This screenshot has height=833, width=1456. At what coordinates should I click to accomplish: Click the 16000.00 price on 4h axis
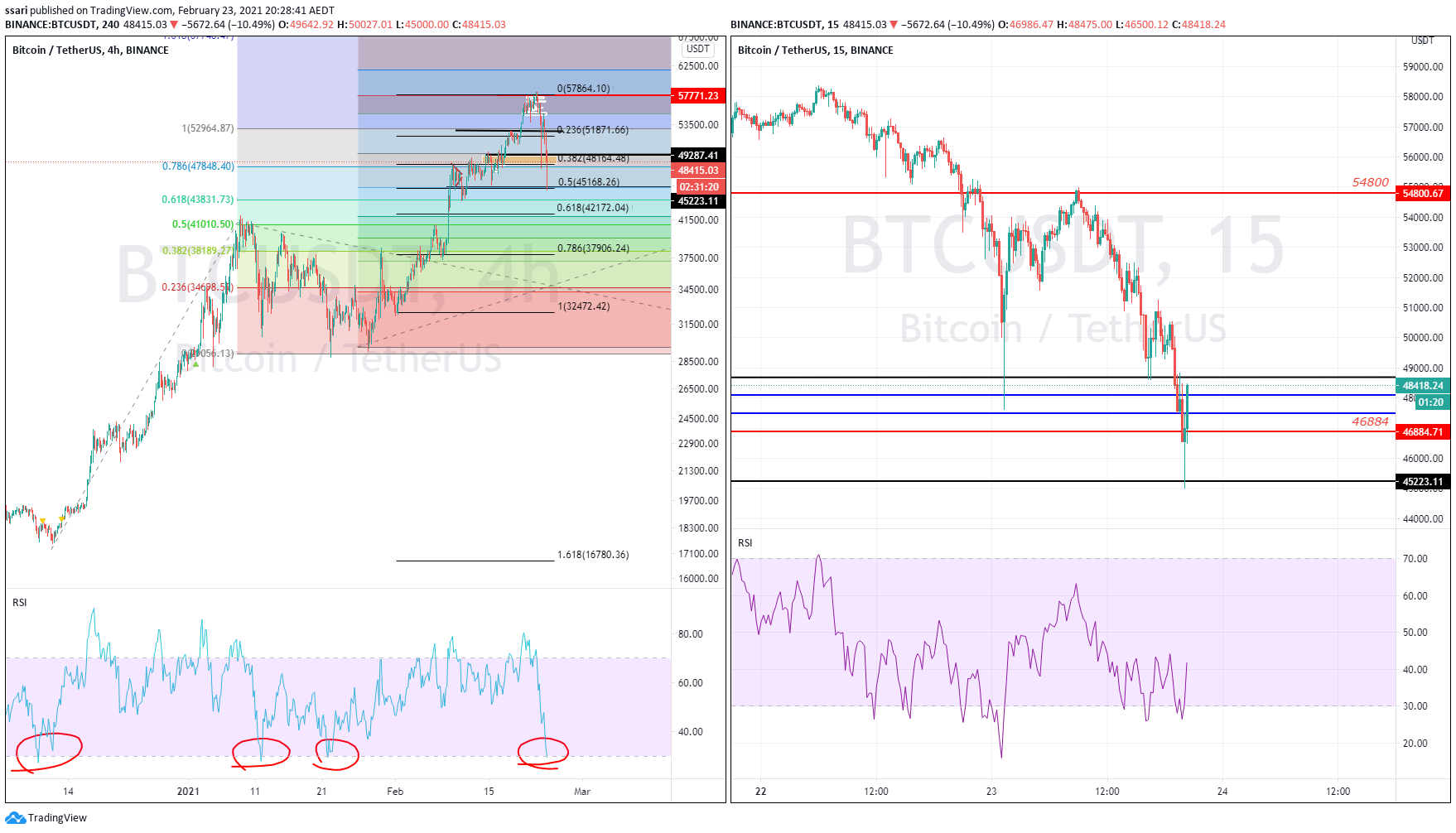point(698,579)
